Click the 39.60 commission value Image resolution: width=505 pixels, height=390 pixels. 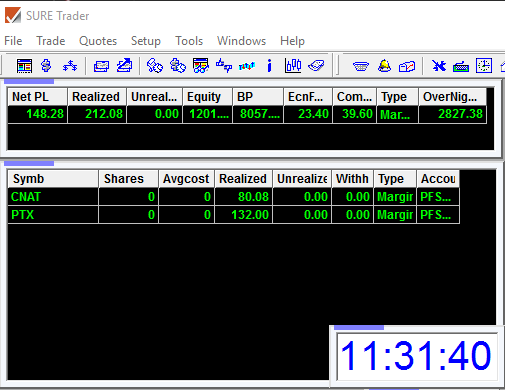point(357,114)
